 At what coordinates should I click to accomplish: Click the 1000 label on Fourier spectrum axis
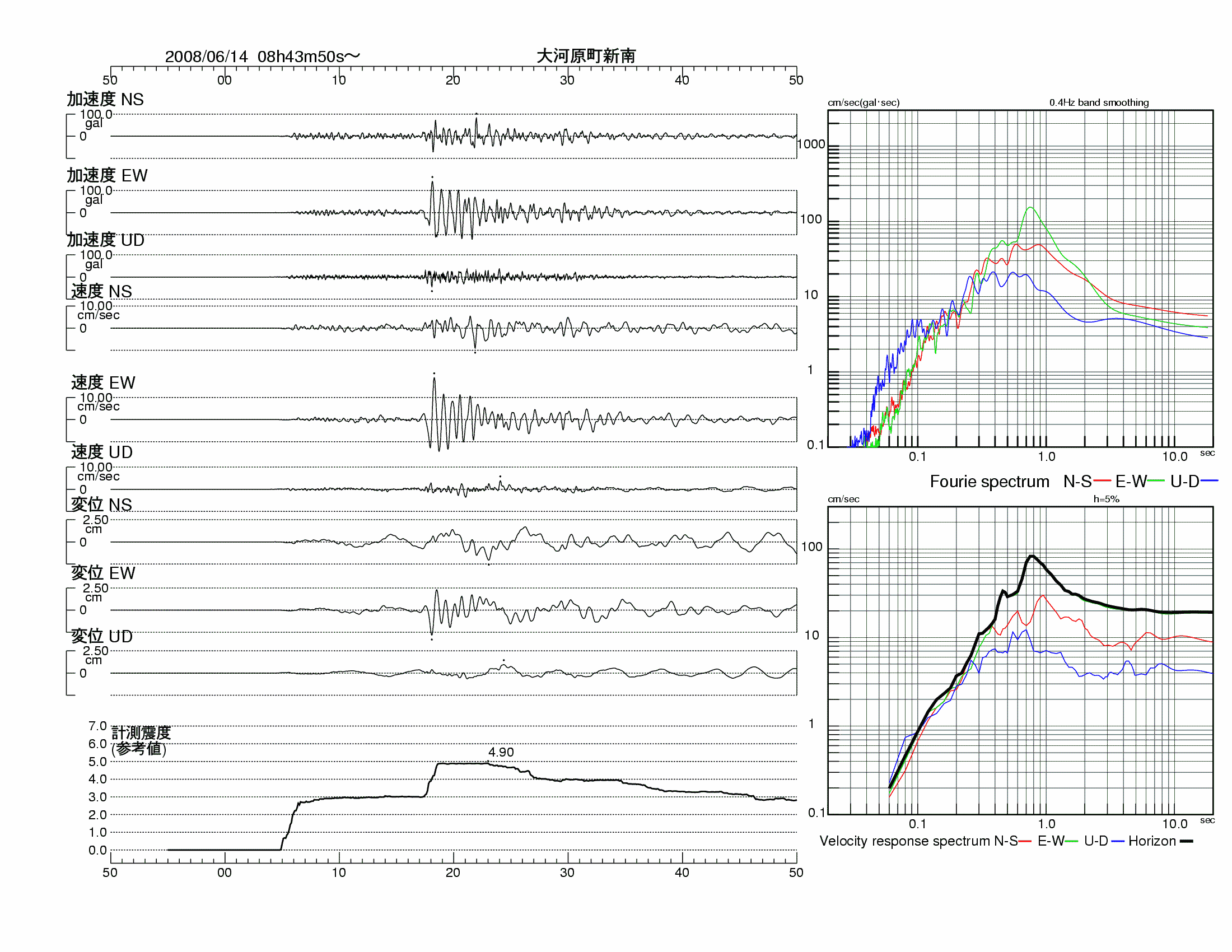[811, 144]
